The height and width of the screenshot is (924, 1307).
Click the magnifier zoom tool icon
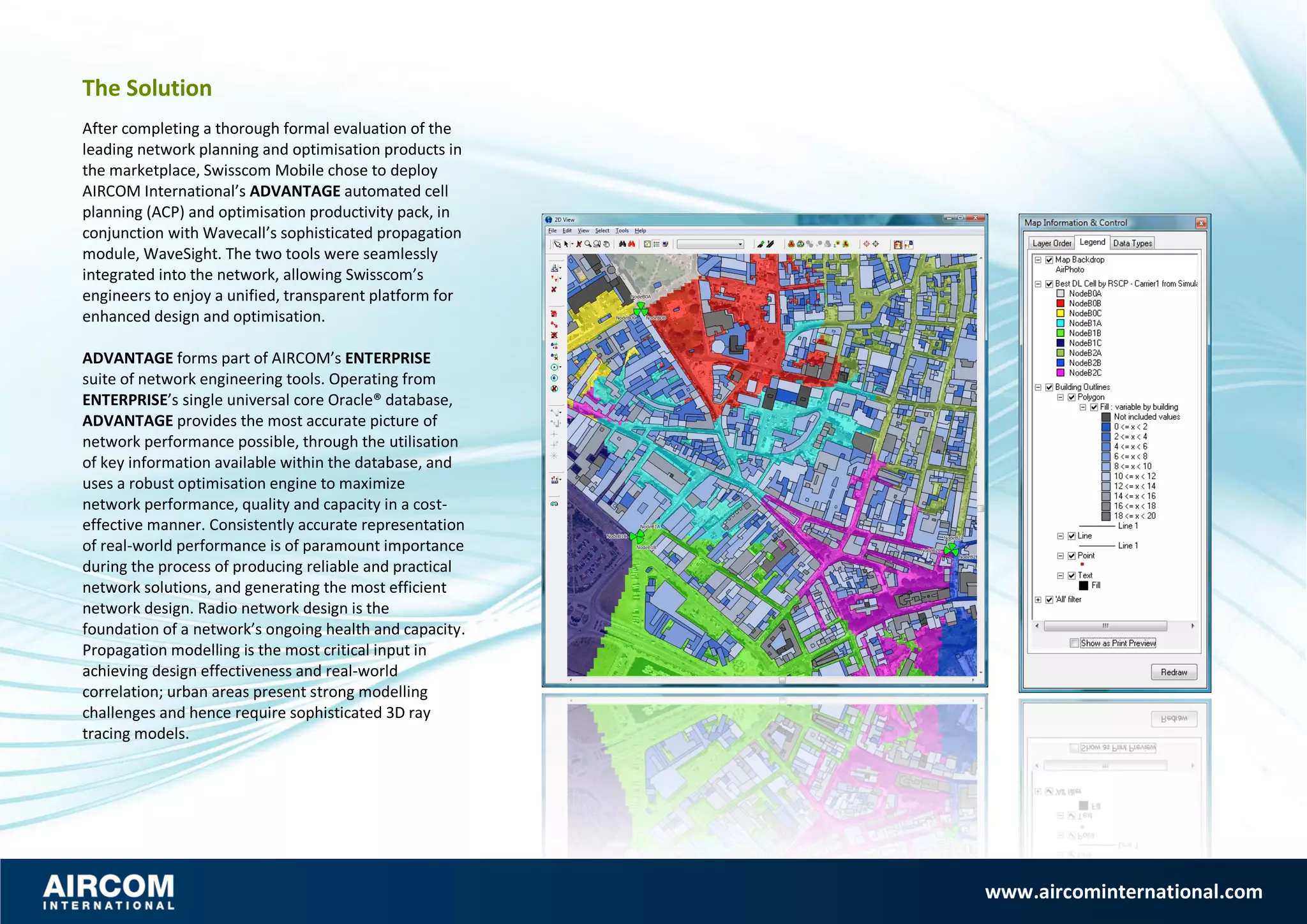point(588,244)
